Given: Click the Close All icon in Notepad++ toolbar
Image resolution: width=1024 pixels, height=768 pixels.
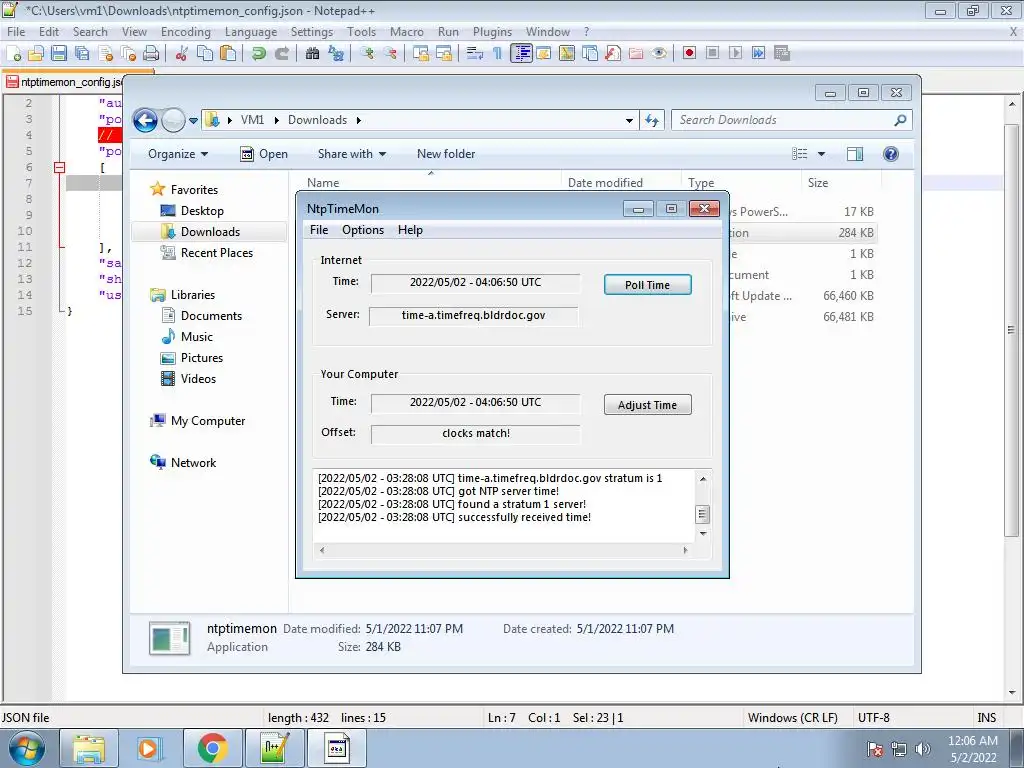Looking at the screenshot, I should point(128,53).
